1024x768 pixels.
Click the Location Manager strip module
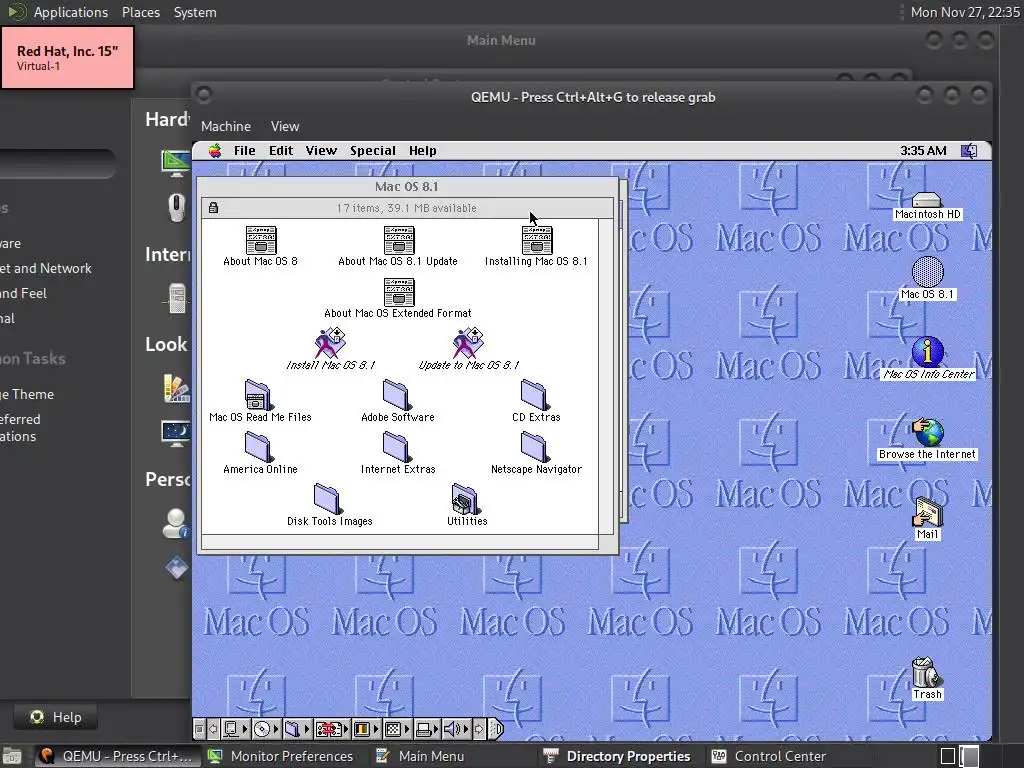coord(330,729)
